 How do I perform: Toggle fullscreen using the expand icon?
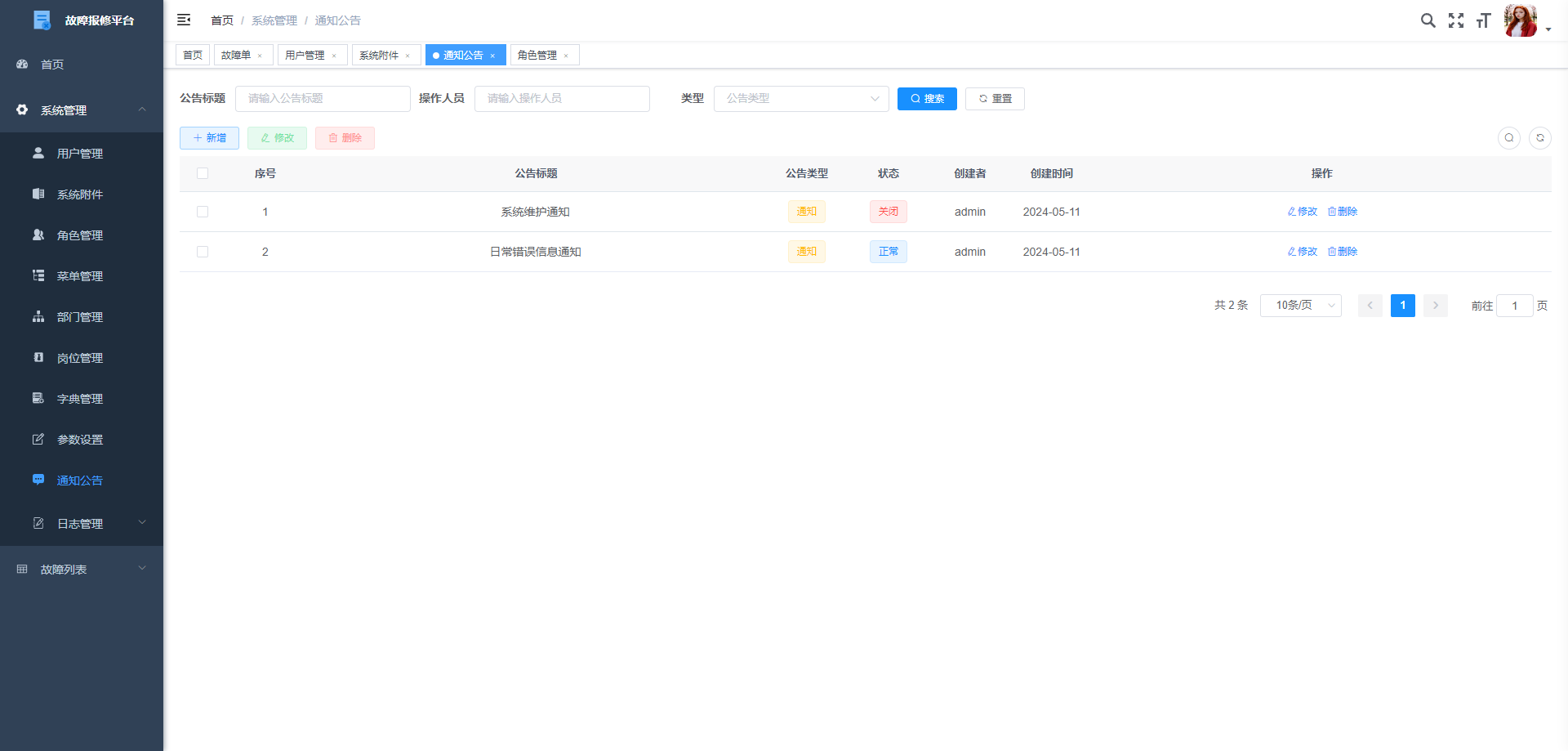1456,20
